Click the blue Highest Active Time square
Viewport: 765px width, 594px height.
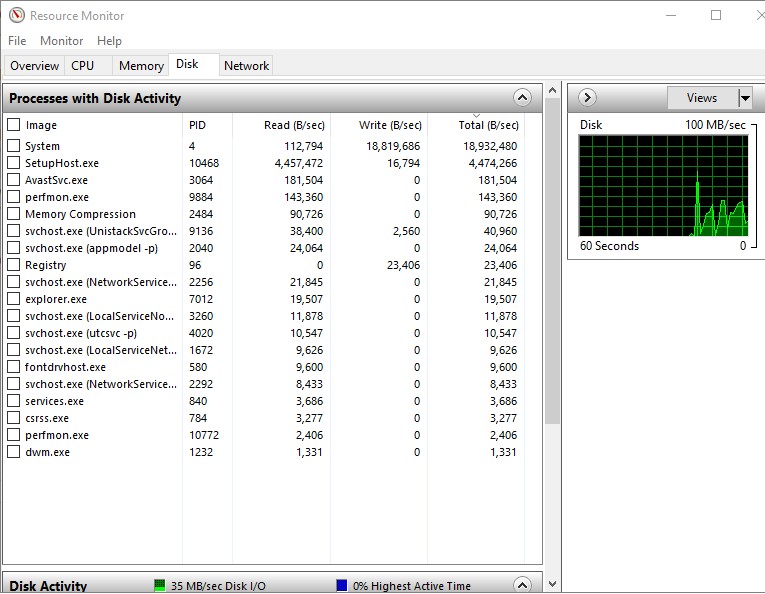pos(342,585)
